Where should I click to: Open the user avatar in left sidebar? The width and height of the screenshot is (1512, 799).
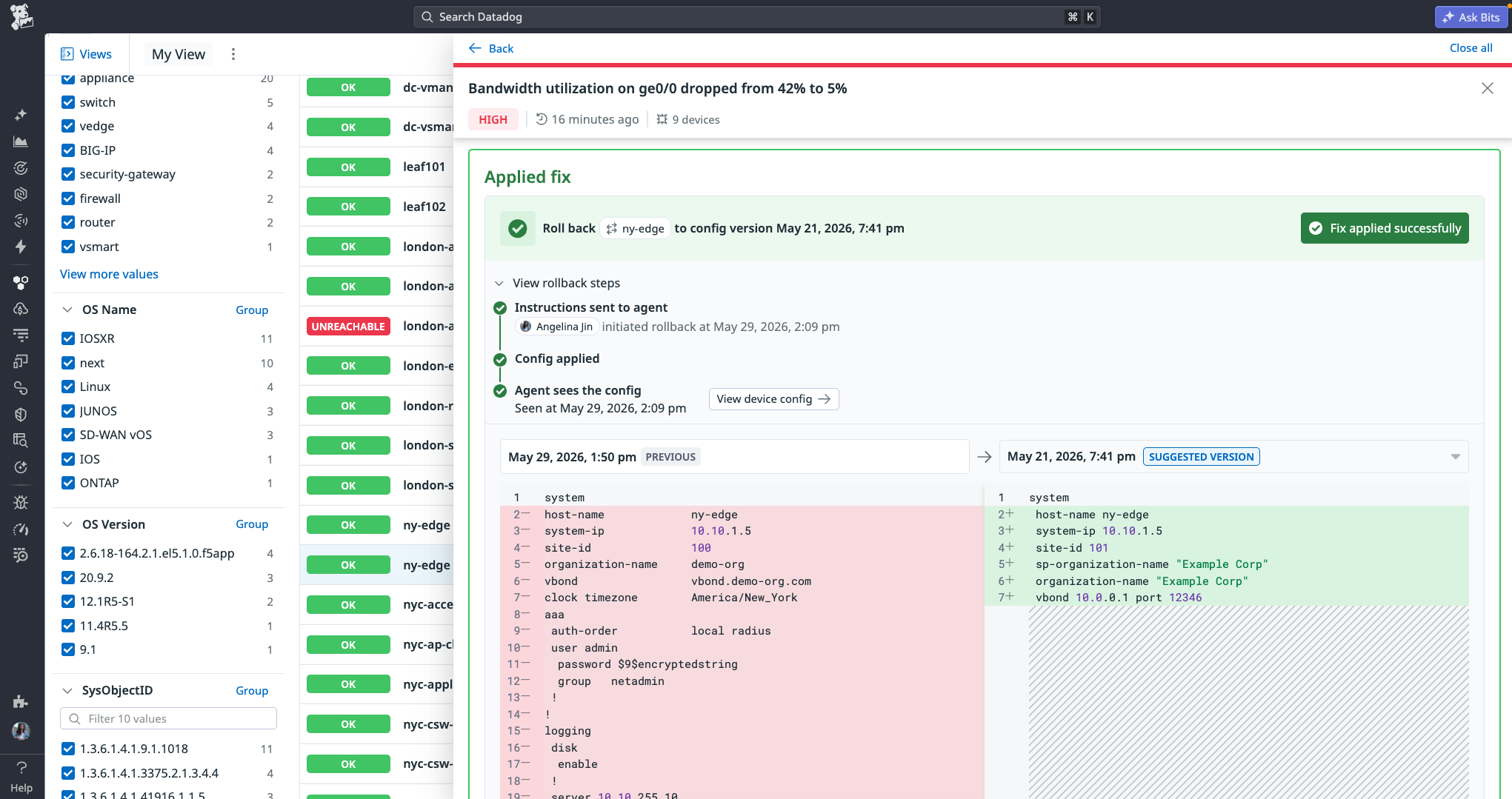[x=21, y=732]
